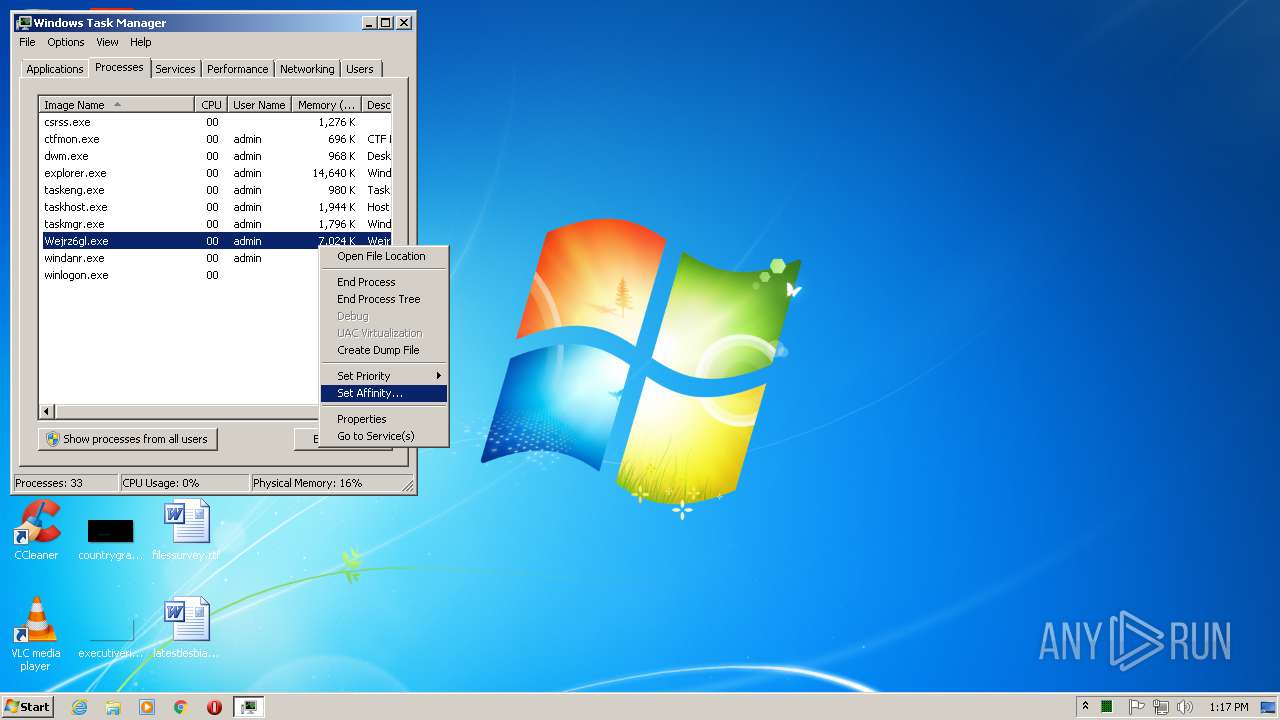The height and width of the screenshot is (720, 1280).
Task: Choose End Process in context menu
Action: (x=384, y=282)
